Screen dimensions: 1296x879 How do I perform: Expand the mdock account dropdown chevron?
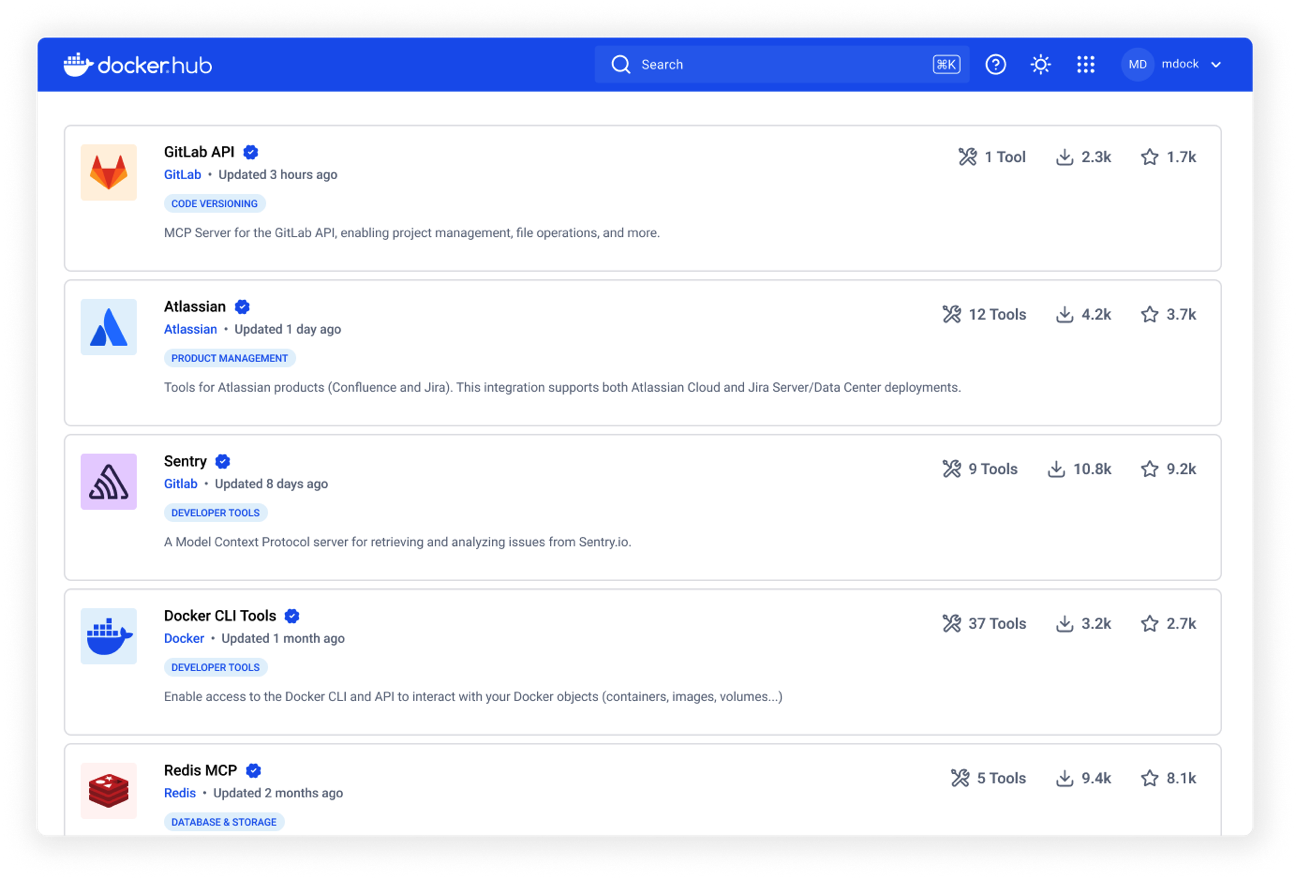(x=1216, y=65)
